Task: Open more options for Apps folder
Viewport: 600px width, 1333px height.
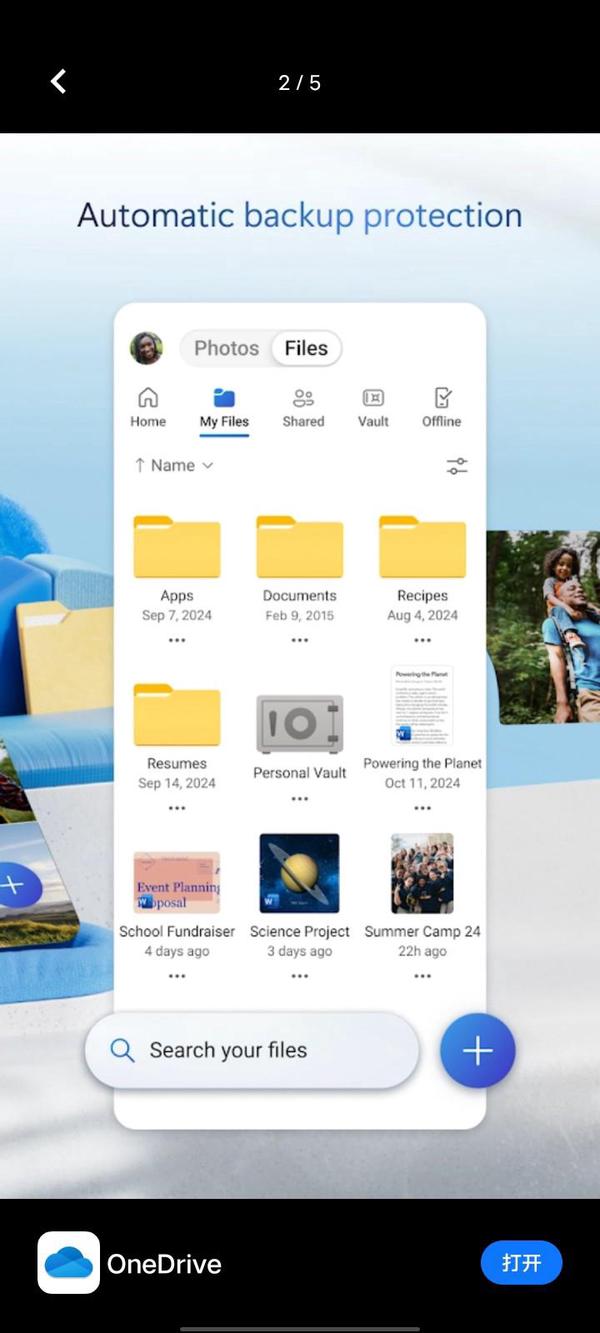Action: click(x=177, y=640)
